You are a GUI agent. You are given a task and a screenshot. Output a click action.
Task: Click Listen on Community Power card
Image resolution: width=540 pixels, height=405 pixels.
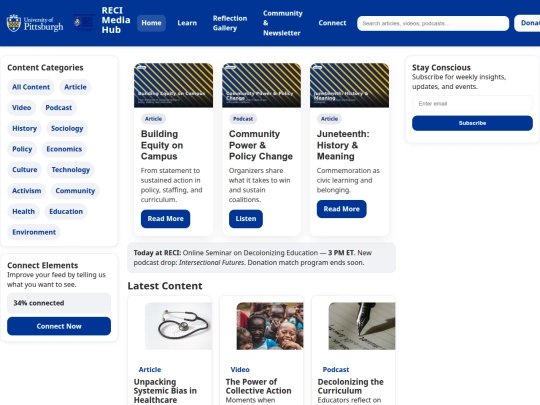(246, 219)
